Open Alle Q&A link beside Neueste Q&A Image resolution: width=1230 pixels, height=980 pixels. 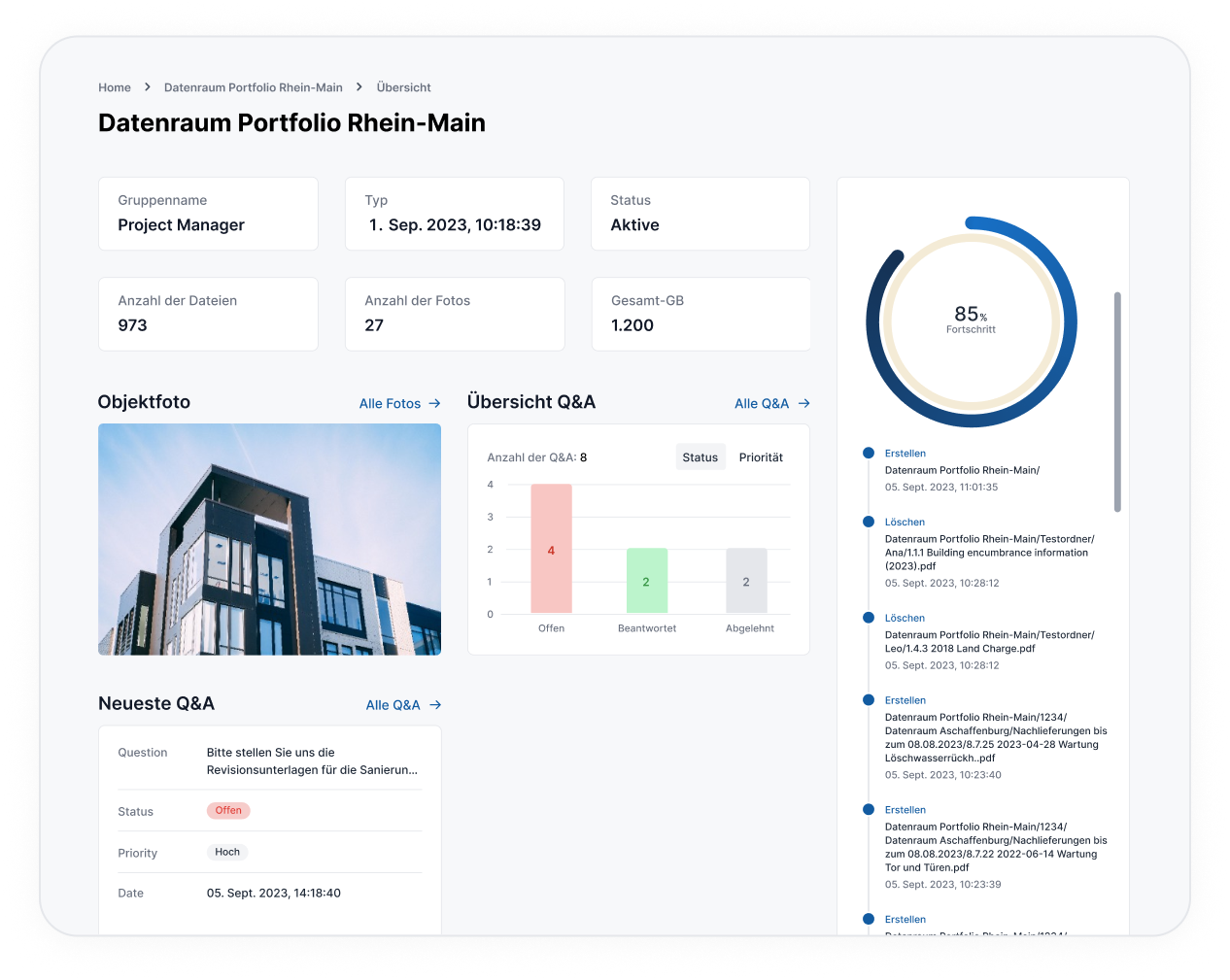point(393,705)
